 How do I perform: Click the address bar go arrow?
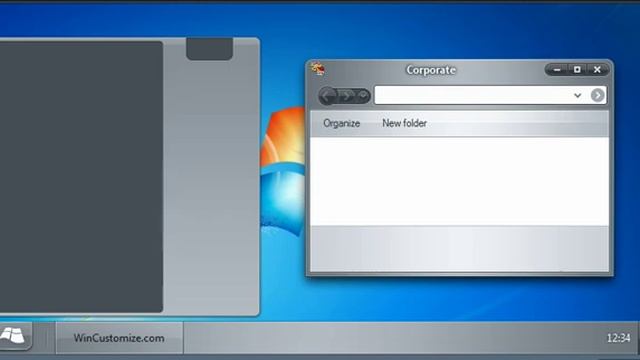(598, 95)
